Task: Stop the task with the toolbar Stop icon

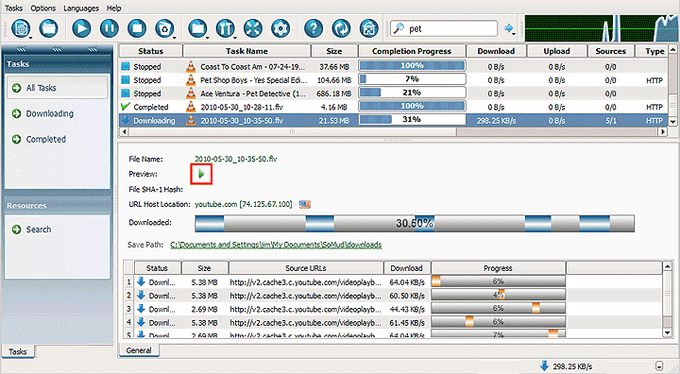Action: (137, 29)
